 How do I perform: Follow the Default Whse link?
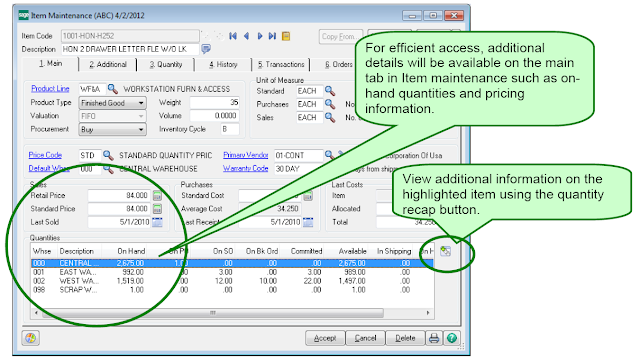49,168
